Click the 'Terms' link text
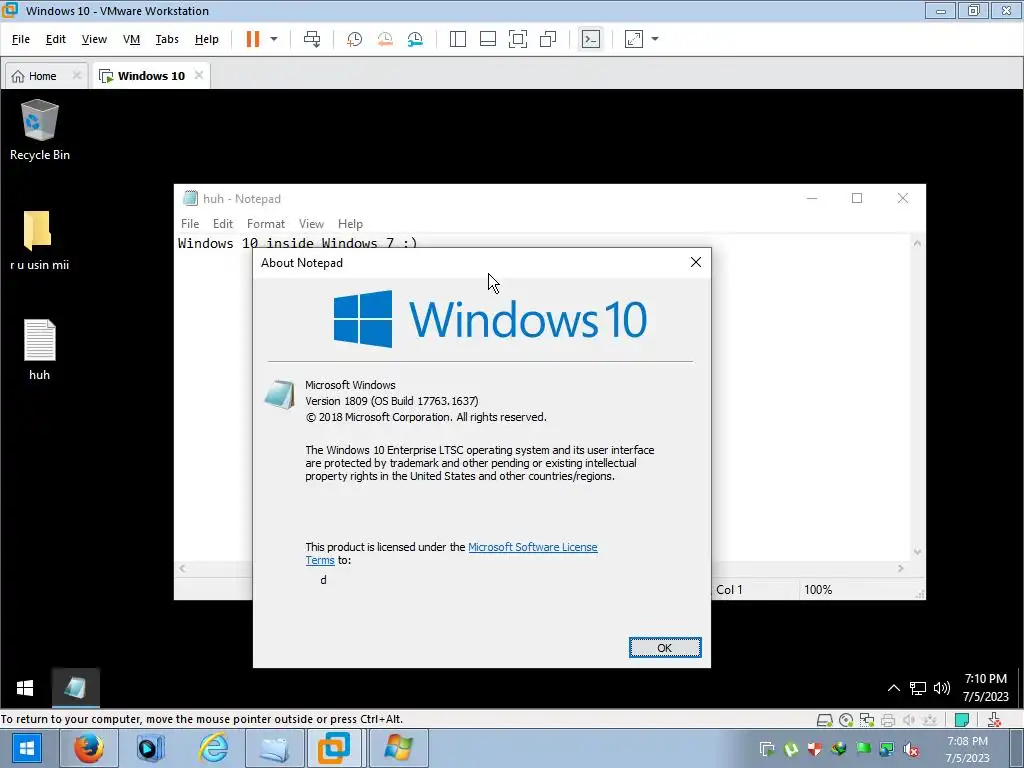Viewport: 1024px width, 768px height. click(x=320, y=560)
